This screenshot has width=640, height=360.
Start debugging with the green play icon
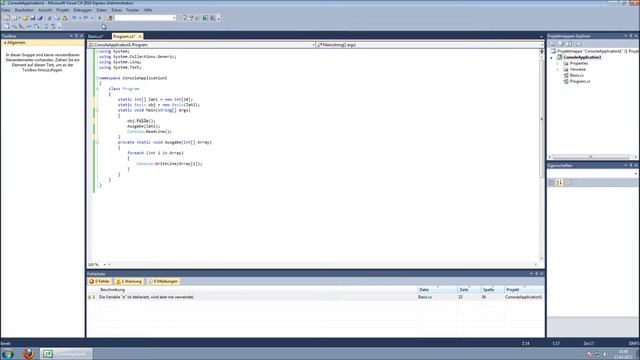pyautogui.click(x=100, y=18)
